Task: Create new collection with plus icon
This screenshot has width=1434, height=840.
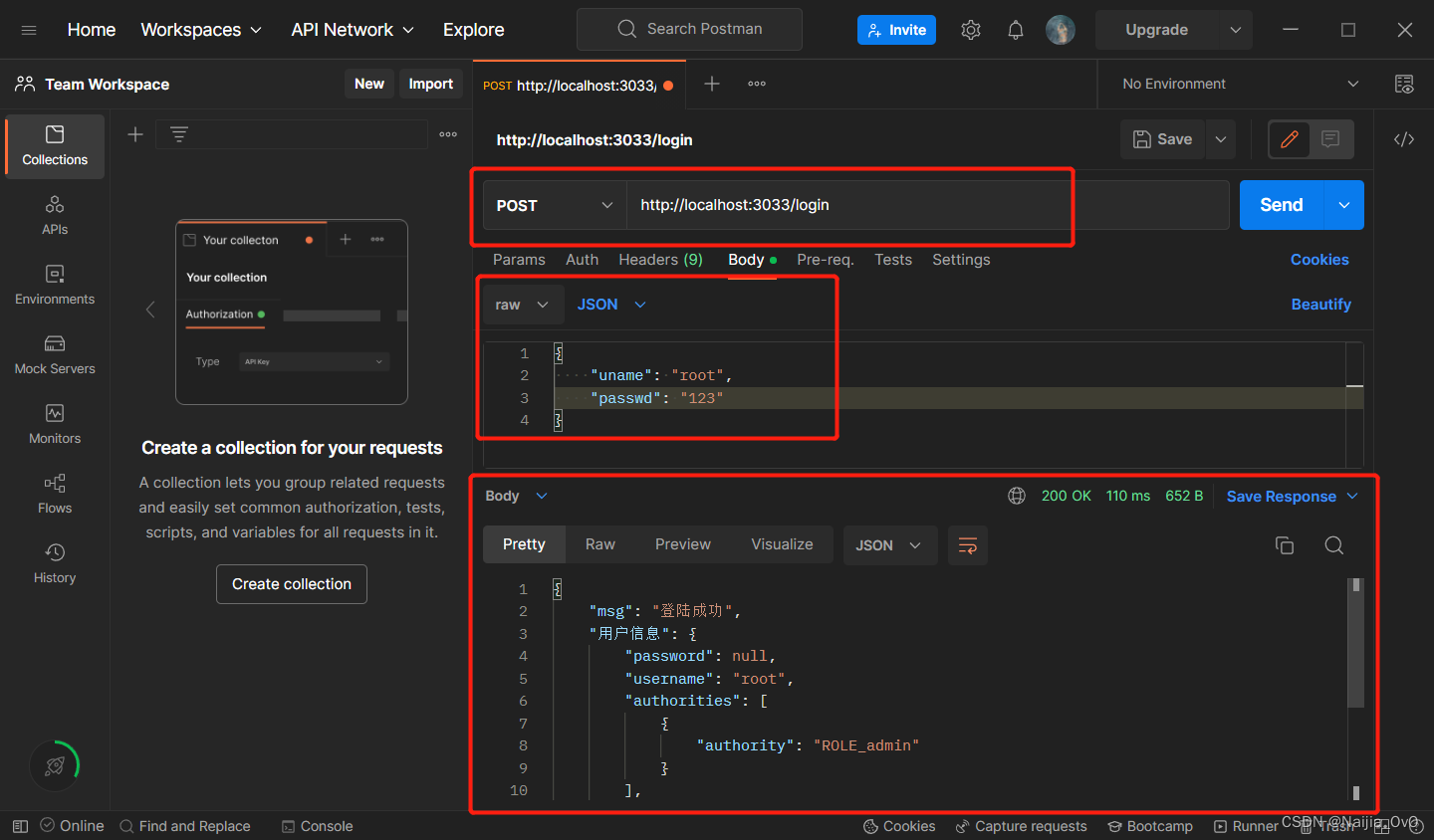Action: [x=135, y=134]
